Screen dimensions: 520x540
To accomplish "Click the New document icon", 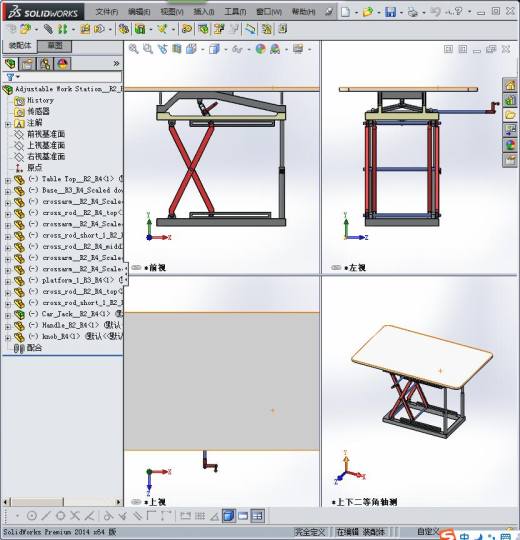I will coord(345,12).
